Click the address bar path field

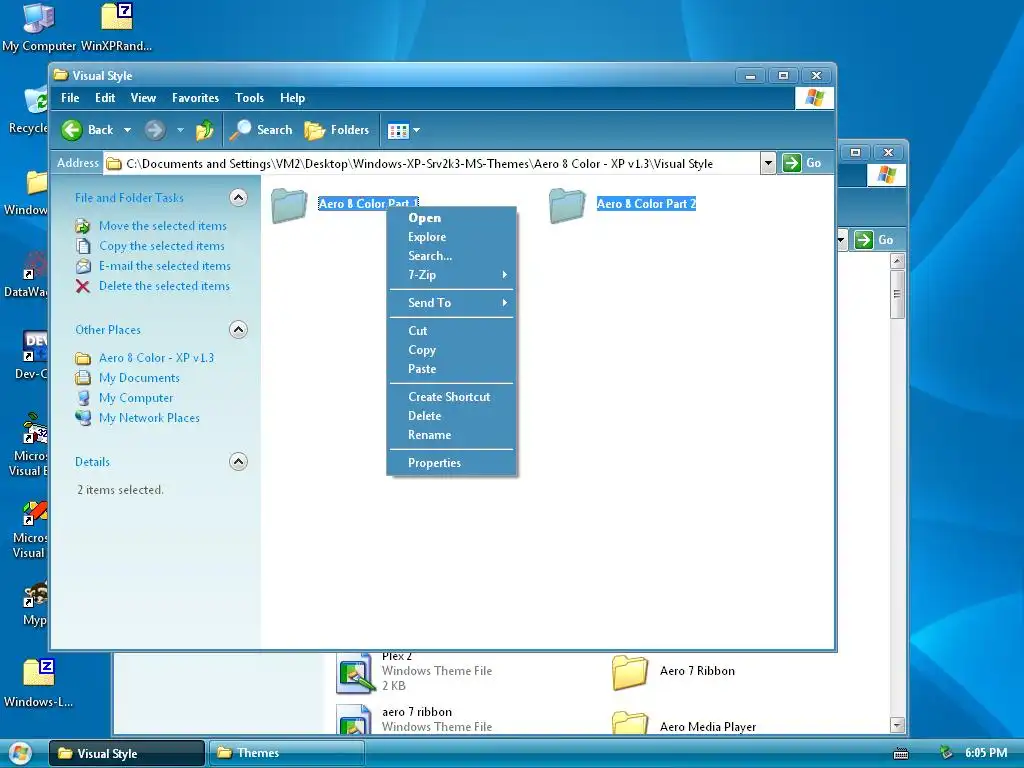click(x=431, y=163)
